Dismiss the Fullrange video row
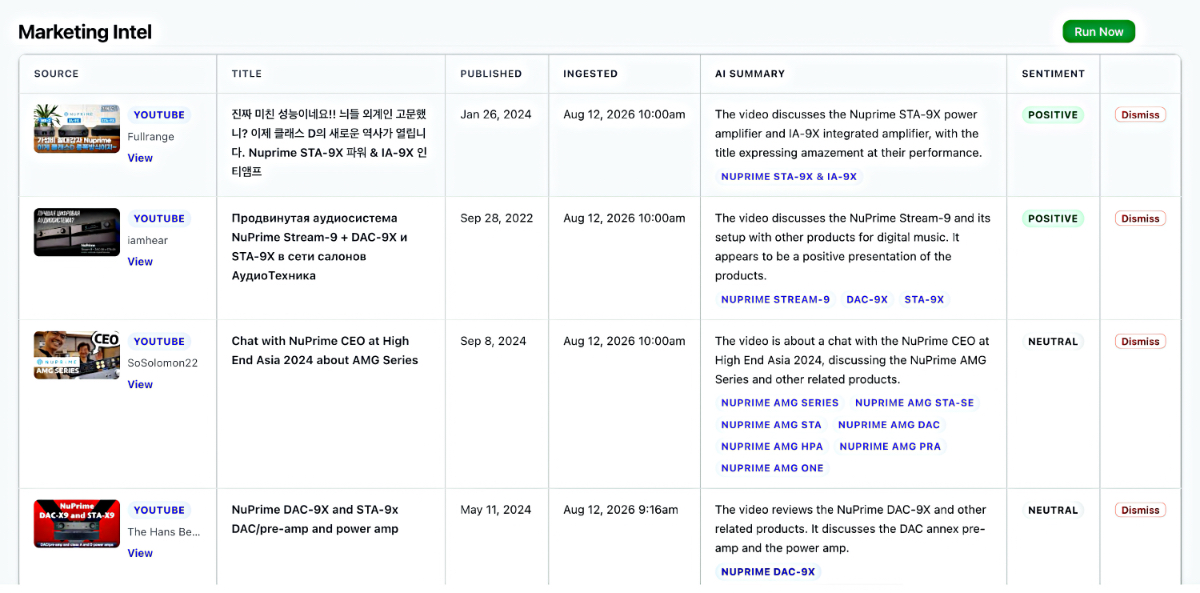This screenshot has height=593, width=1200. pyautogui.click(x=1140, y=115)
